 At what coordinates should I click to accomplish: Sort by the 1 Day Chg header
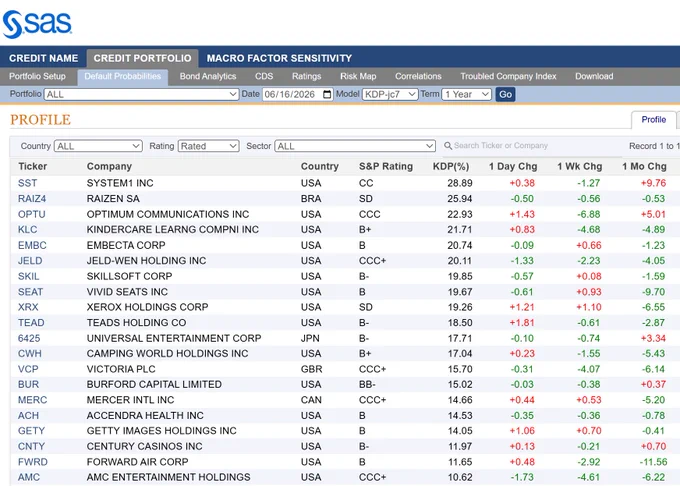[513, 166]
